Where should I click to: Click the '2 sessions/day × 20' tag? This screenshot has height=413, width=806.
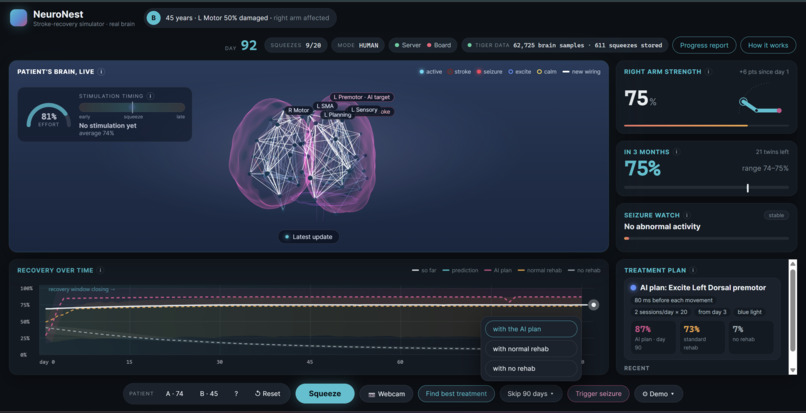click(x=661, y=312)
